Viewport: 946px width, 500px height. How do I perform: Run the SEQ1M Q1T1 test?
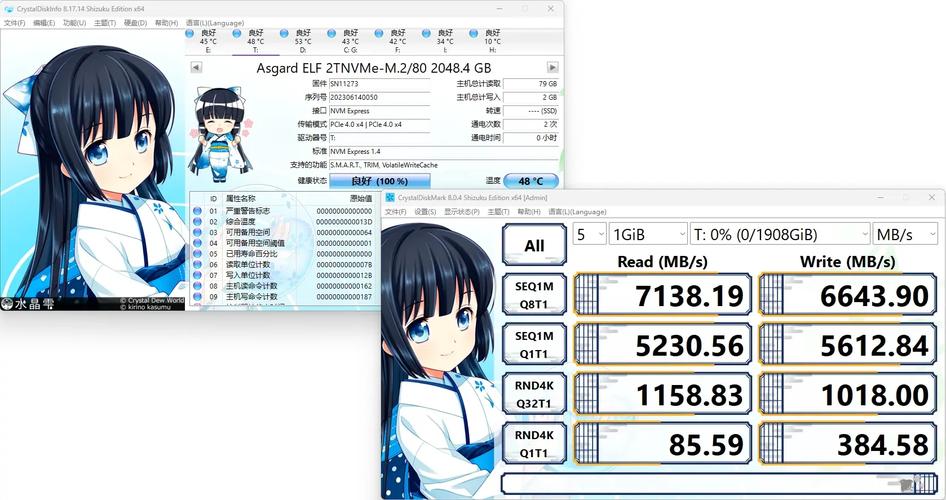(x=534, y=344)
